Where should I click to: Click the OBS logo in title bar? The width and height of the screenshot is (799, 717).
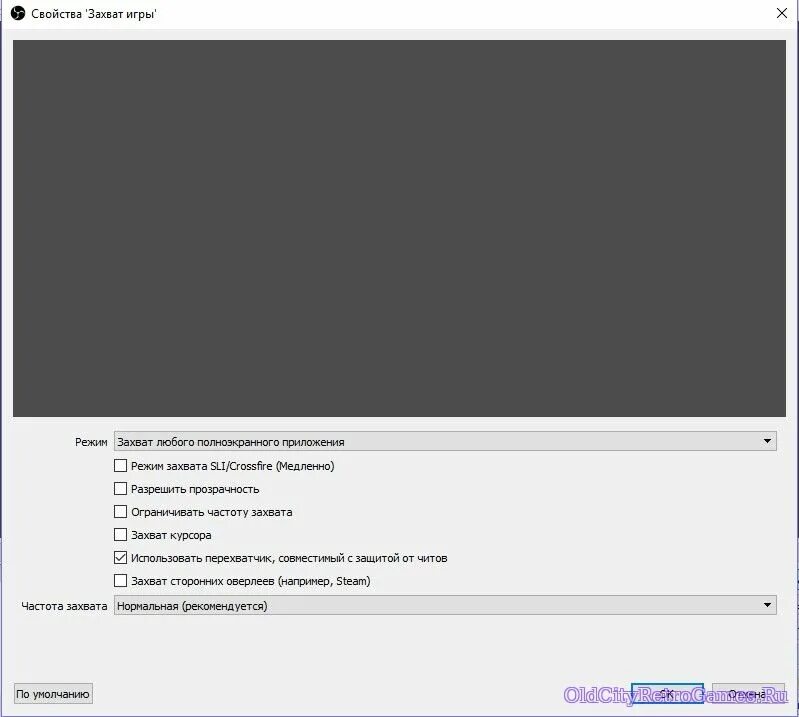(x=18, y=13)
